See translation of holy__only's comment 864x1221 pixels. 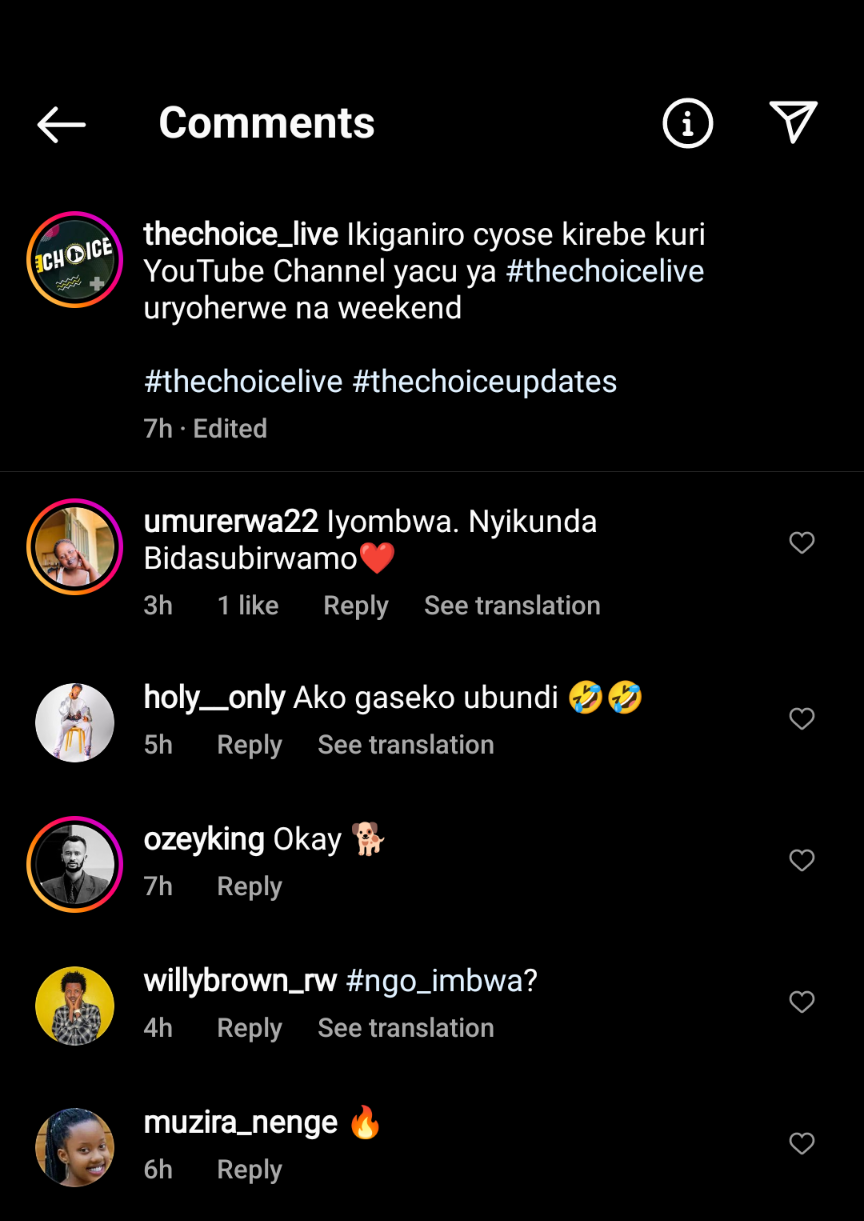tap(405, 745)
